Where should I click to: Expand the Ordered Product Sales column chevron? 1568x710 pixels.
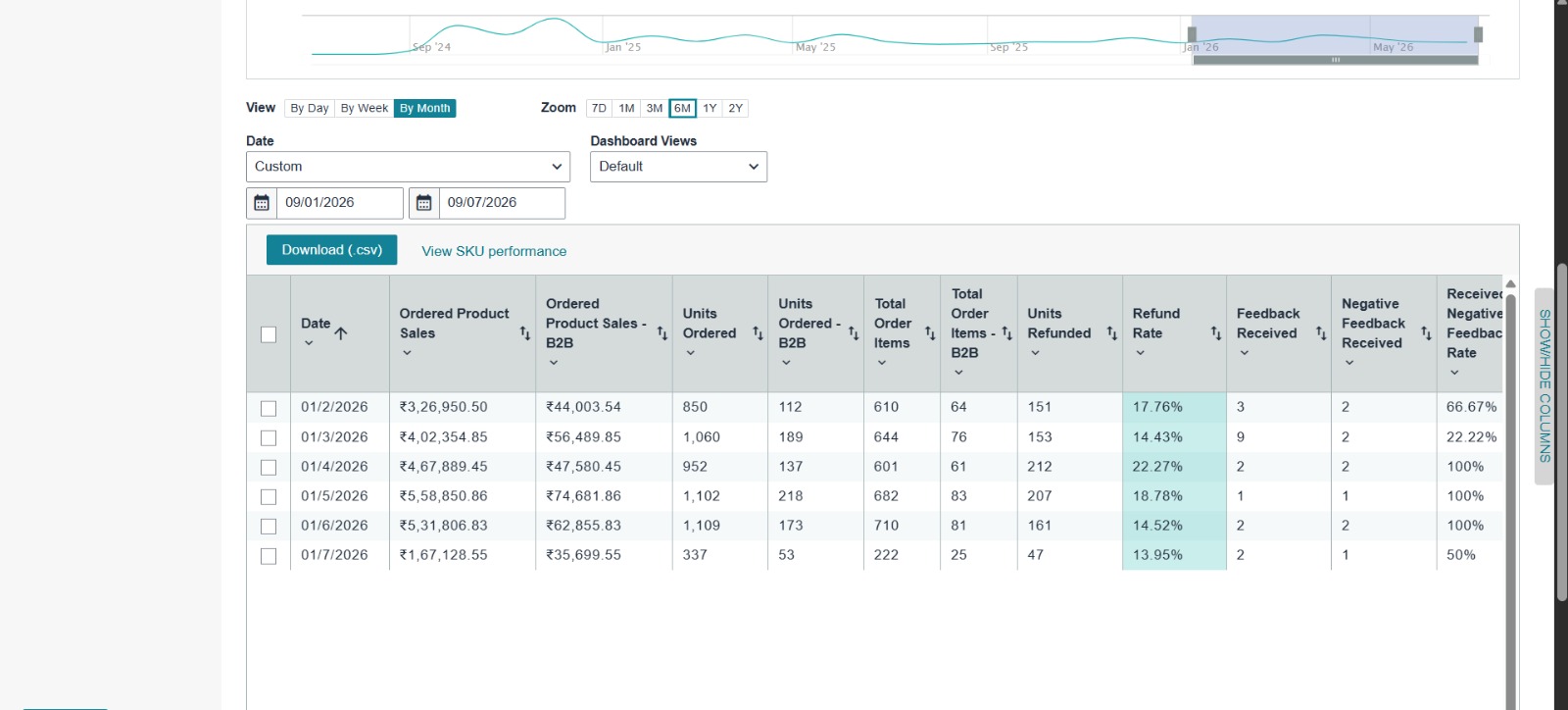(407, 353)
